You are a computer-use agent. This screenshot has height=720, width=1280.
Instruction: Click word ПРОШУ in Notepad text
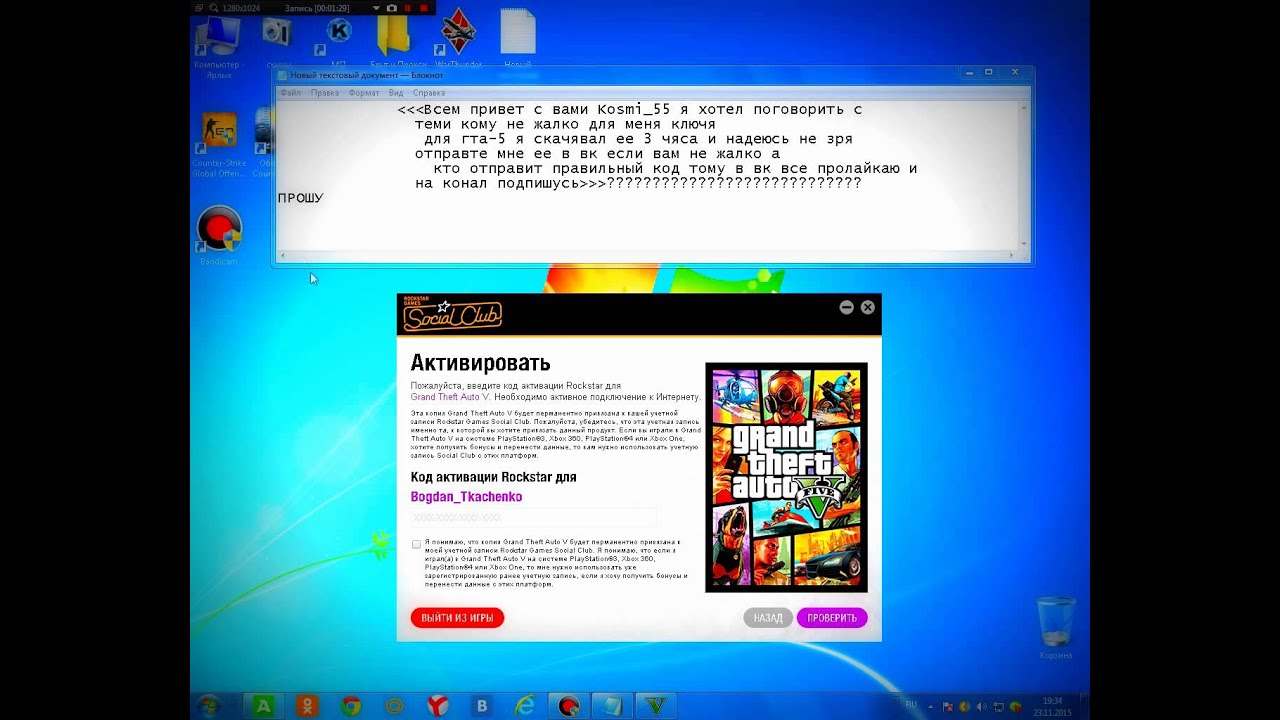(x=300, y=198)
